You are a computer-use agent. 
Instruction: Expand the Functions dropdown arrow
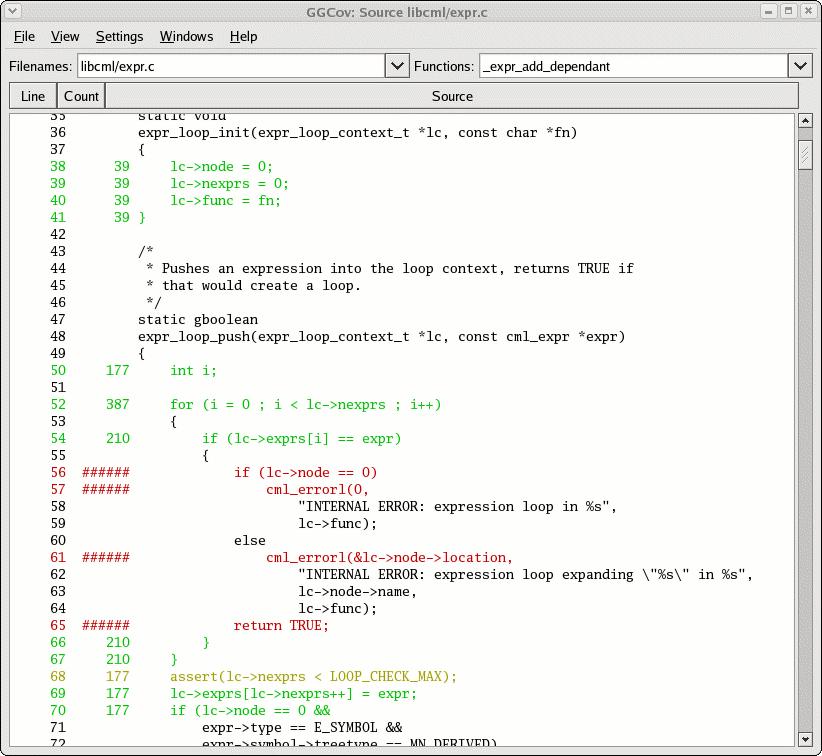pyautogui.click(x=800, y=66)
